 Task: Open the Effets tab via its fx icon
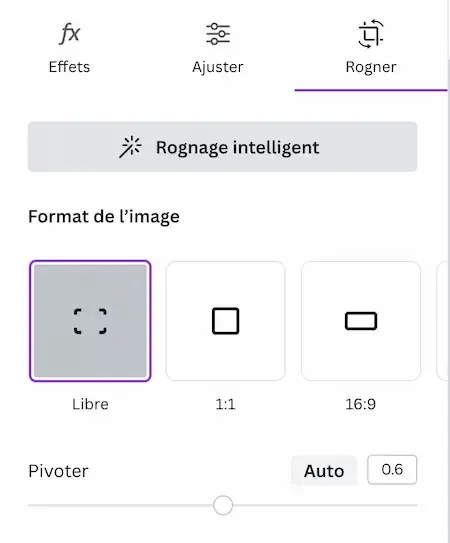(x=70, y=34)
